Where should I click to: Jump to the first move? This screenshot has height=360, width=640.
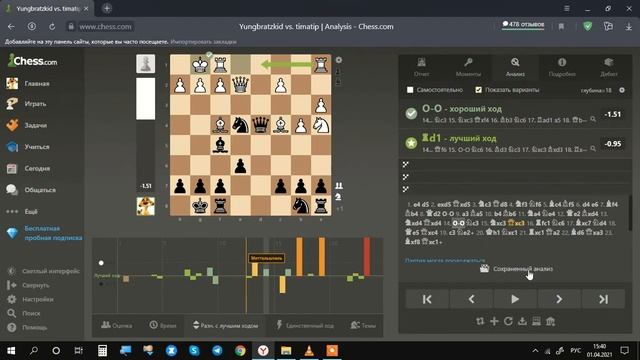point(427,299)
